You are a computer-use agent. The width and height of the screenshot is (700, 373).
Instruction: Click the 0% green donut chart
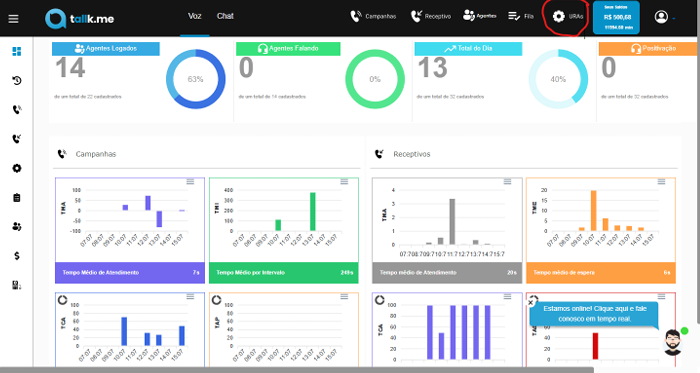tap(375, 79)
